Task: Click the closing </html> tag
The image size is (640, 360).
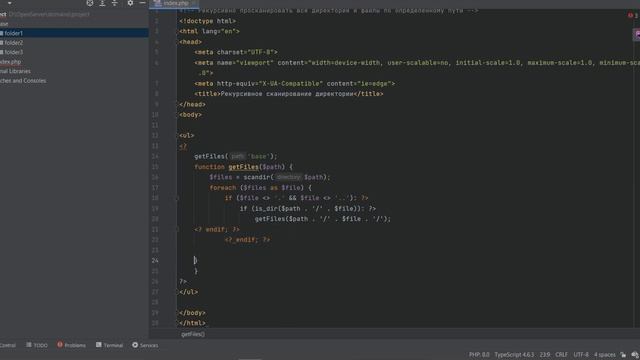Action: 192,323
